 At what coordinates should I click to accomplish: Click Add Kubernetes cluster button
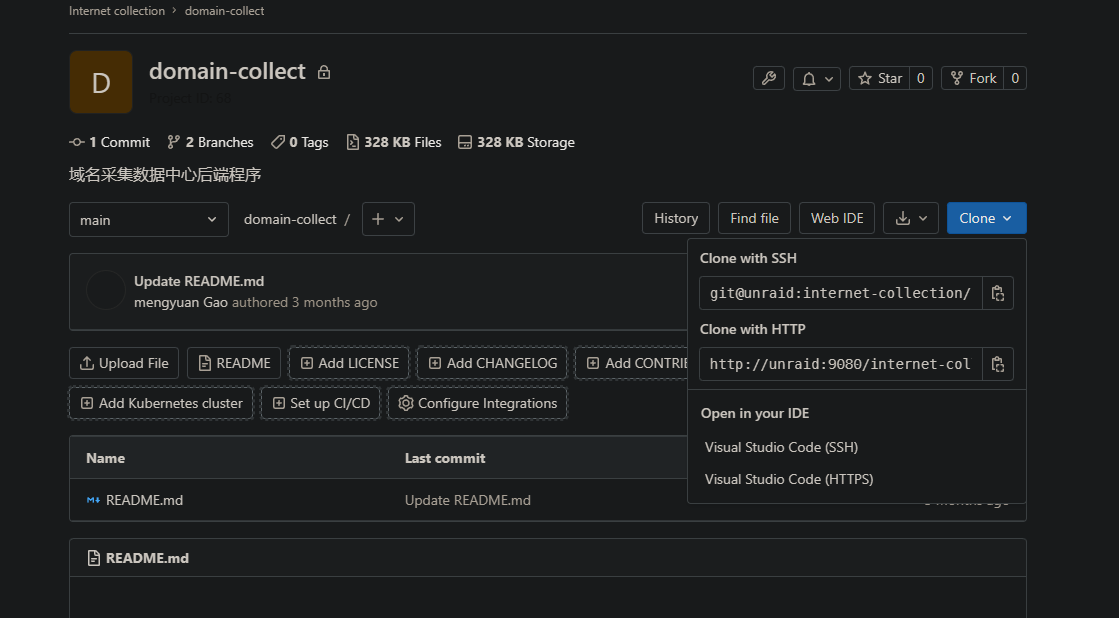(x=161, y=403)
